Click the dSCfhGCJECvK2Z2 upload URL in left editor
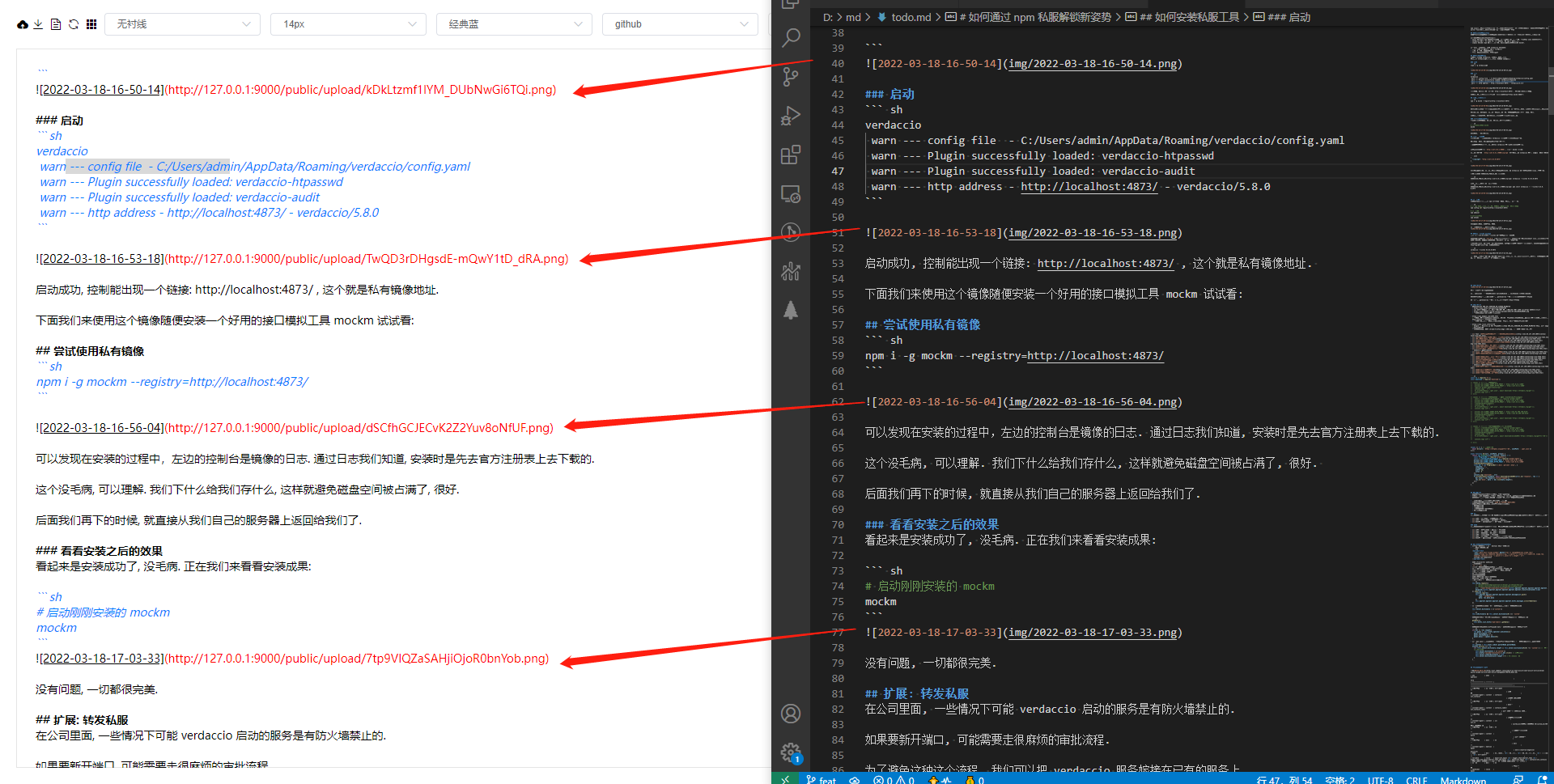The width and height of the screenshot is (1554, 784). 359,428
